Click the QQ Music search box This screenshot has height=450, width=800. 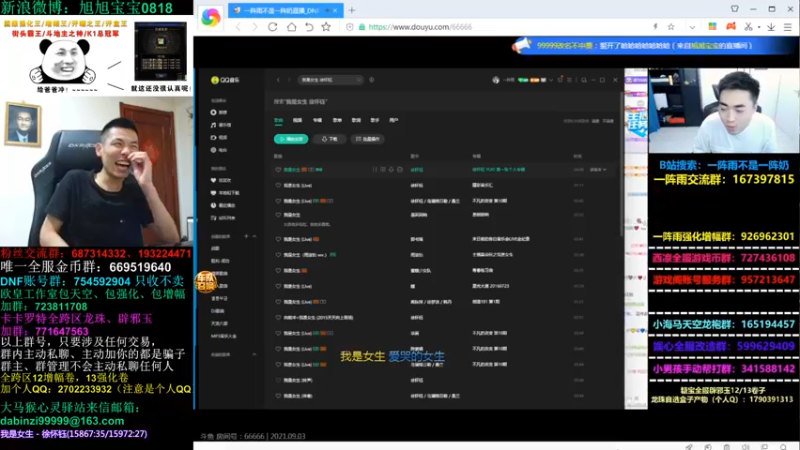[x=330, y=80]
